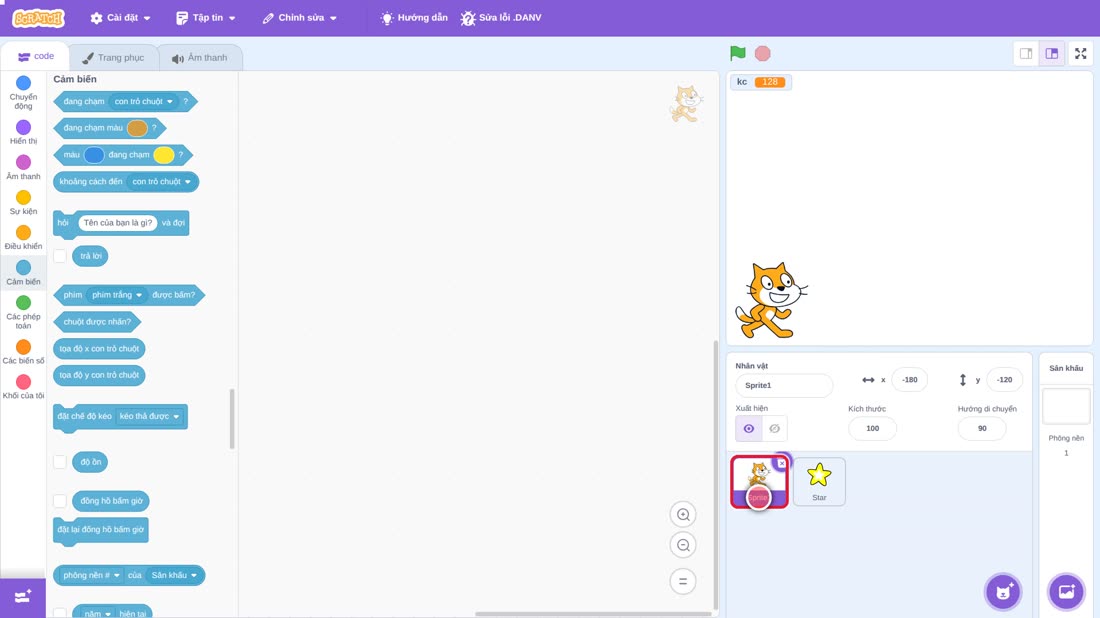
Task: Select the Star sprite thumbnail
Action: (819, 481)
